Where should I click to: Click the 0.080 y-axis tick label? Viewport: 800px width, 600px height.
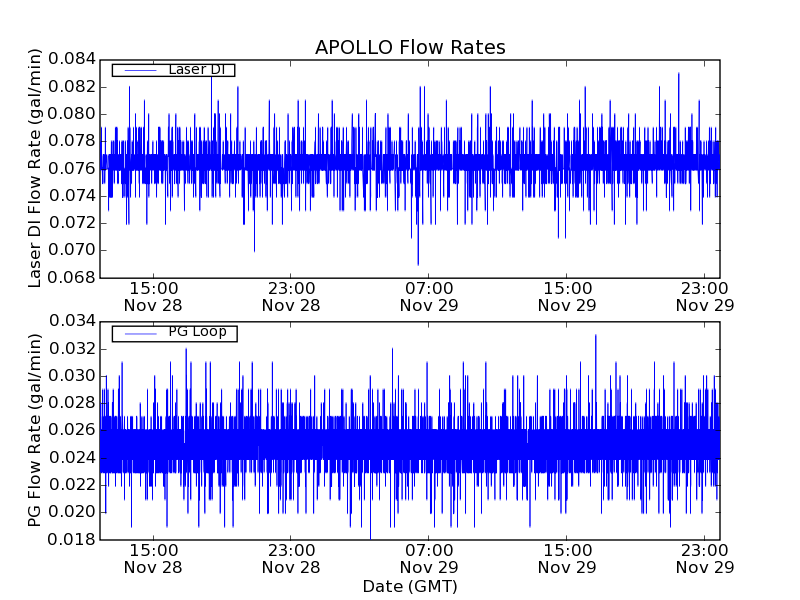[x=72, y=114]
